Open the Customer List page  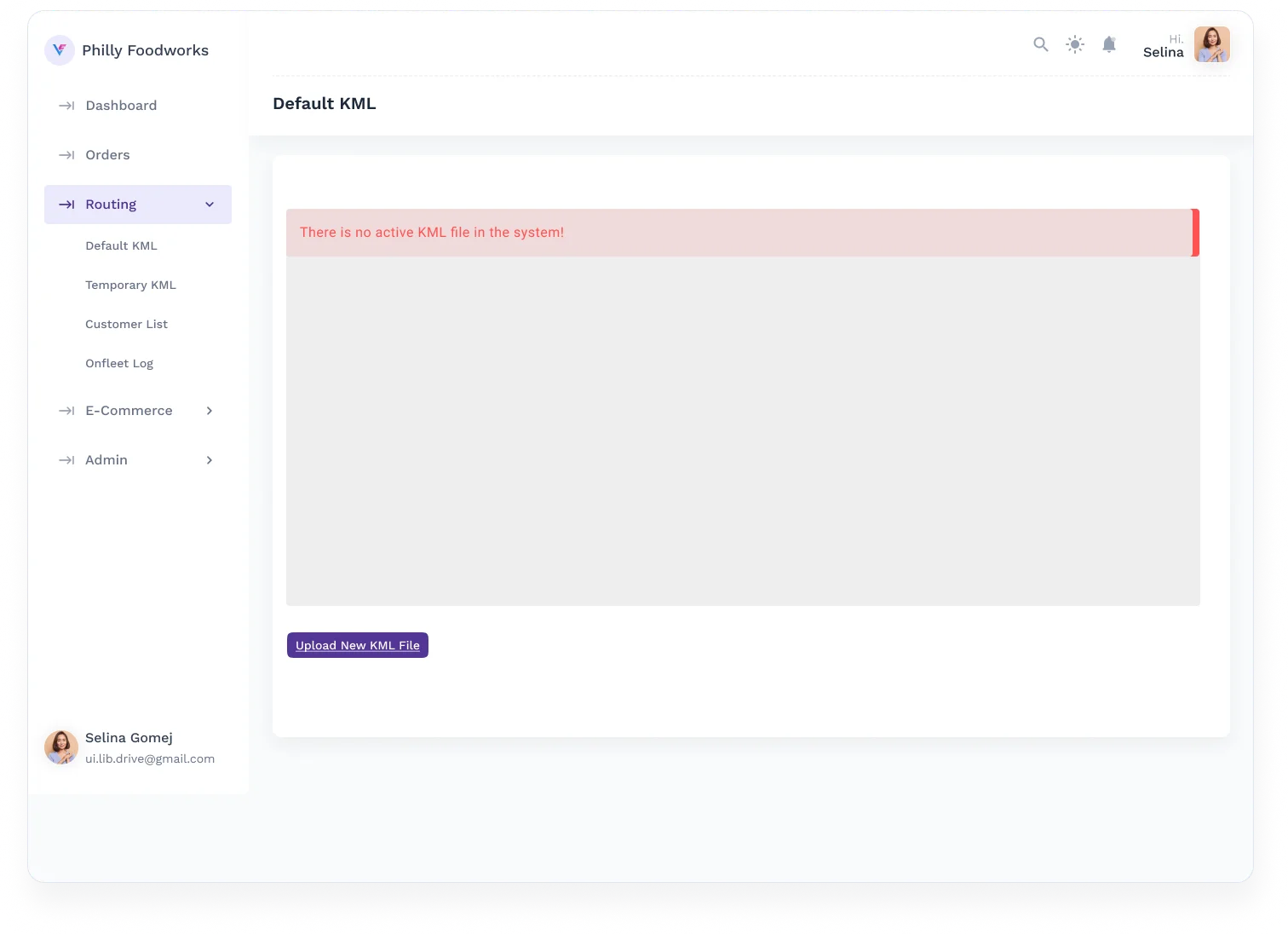(126, 324)
